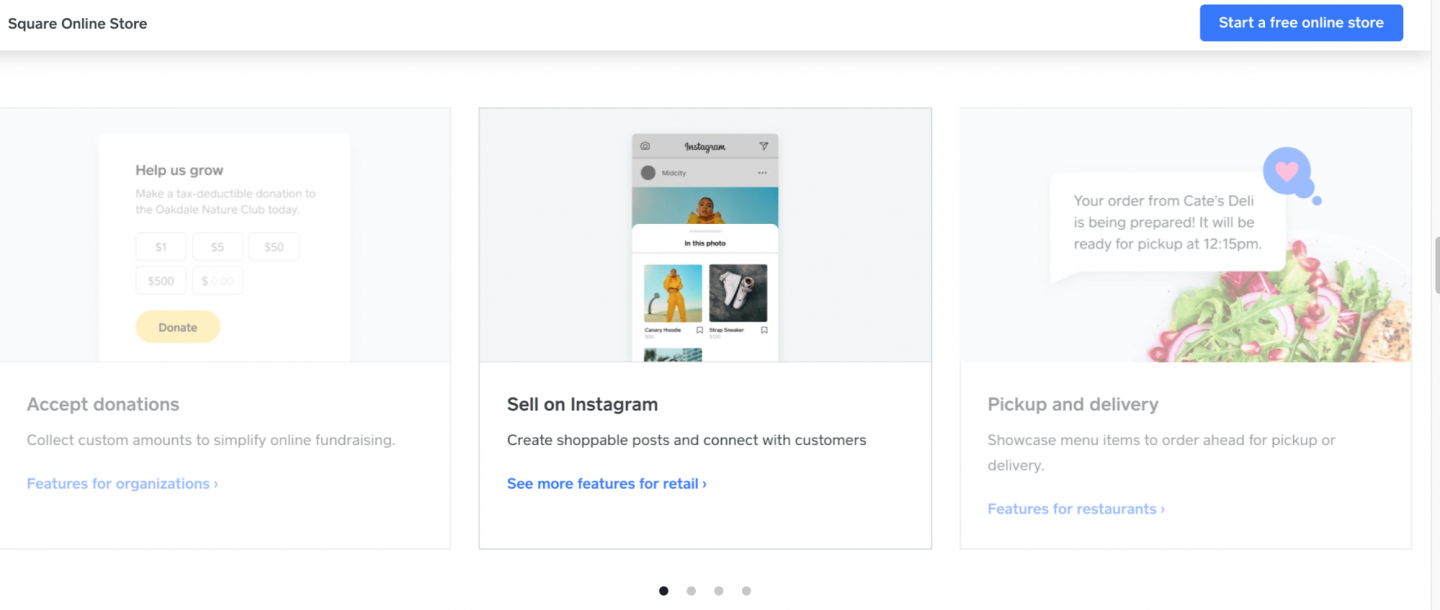This screenshot has width=1440, height=610.
Task: Select the second carousel dot indicator
Action: tap(691, 591)
